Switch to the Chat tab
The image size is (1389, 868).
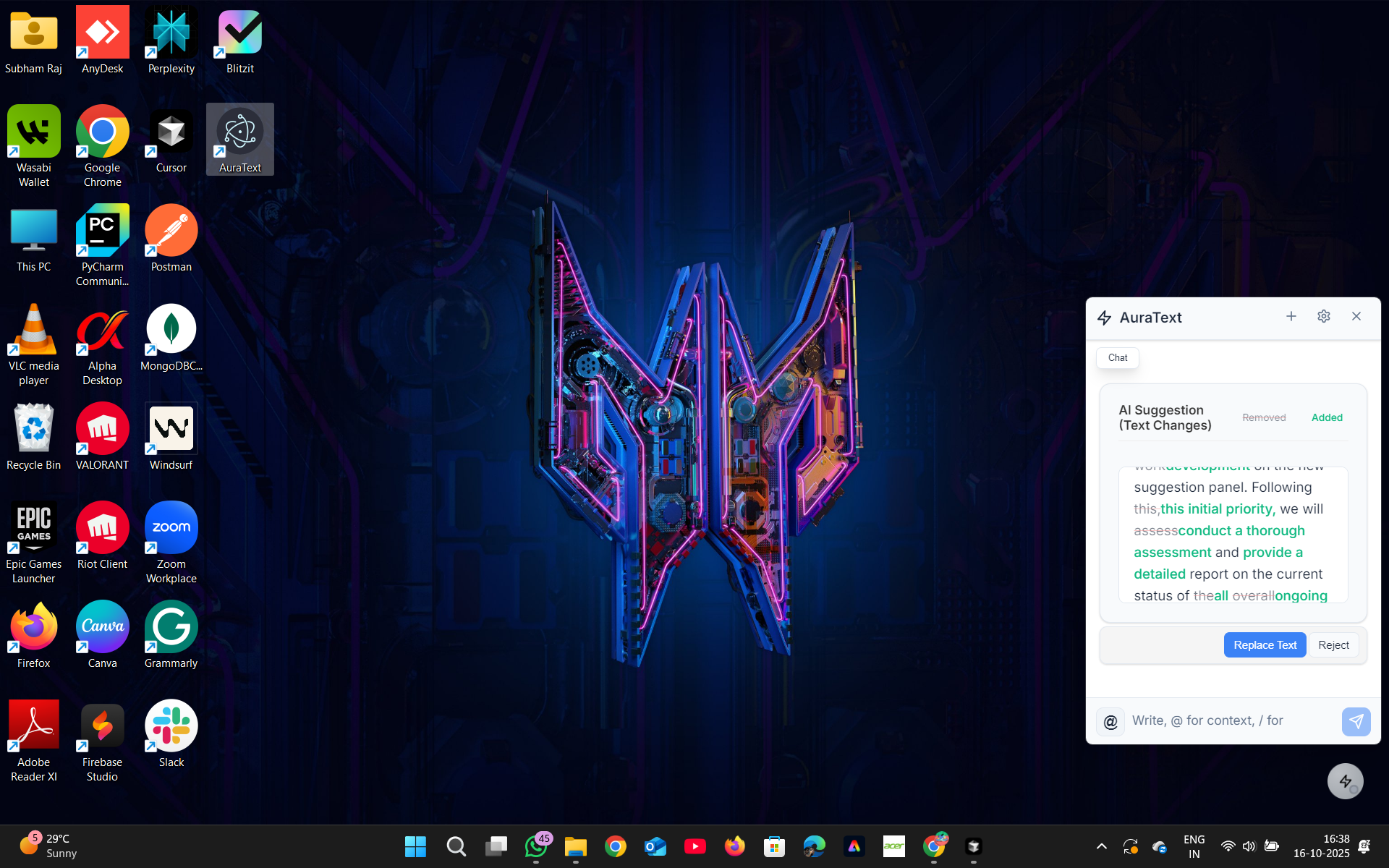coord(1117,357)
